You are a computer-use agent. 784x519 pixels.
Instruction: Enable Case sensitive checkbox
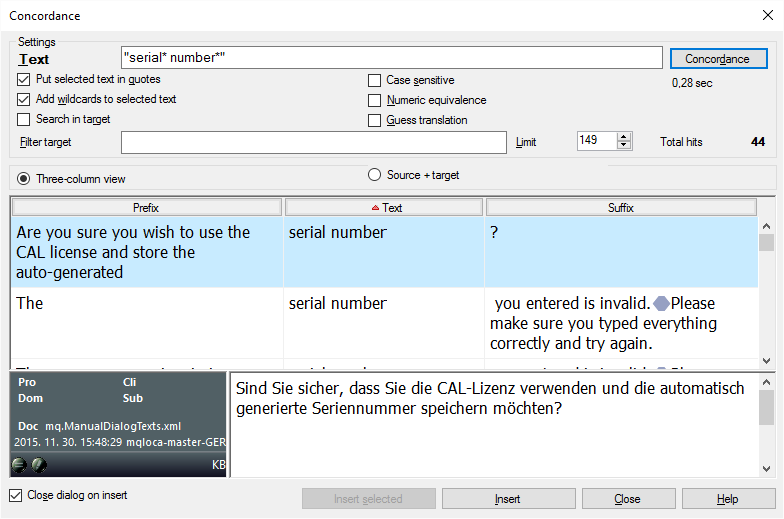click(374, 80)
